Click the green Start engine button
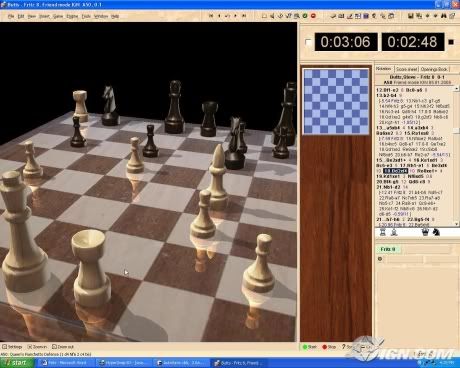460x368 pixels. 309,347
